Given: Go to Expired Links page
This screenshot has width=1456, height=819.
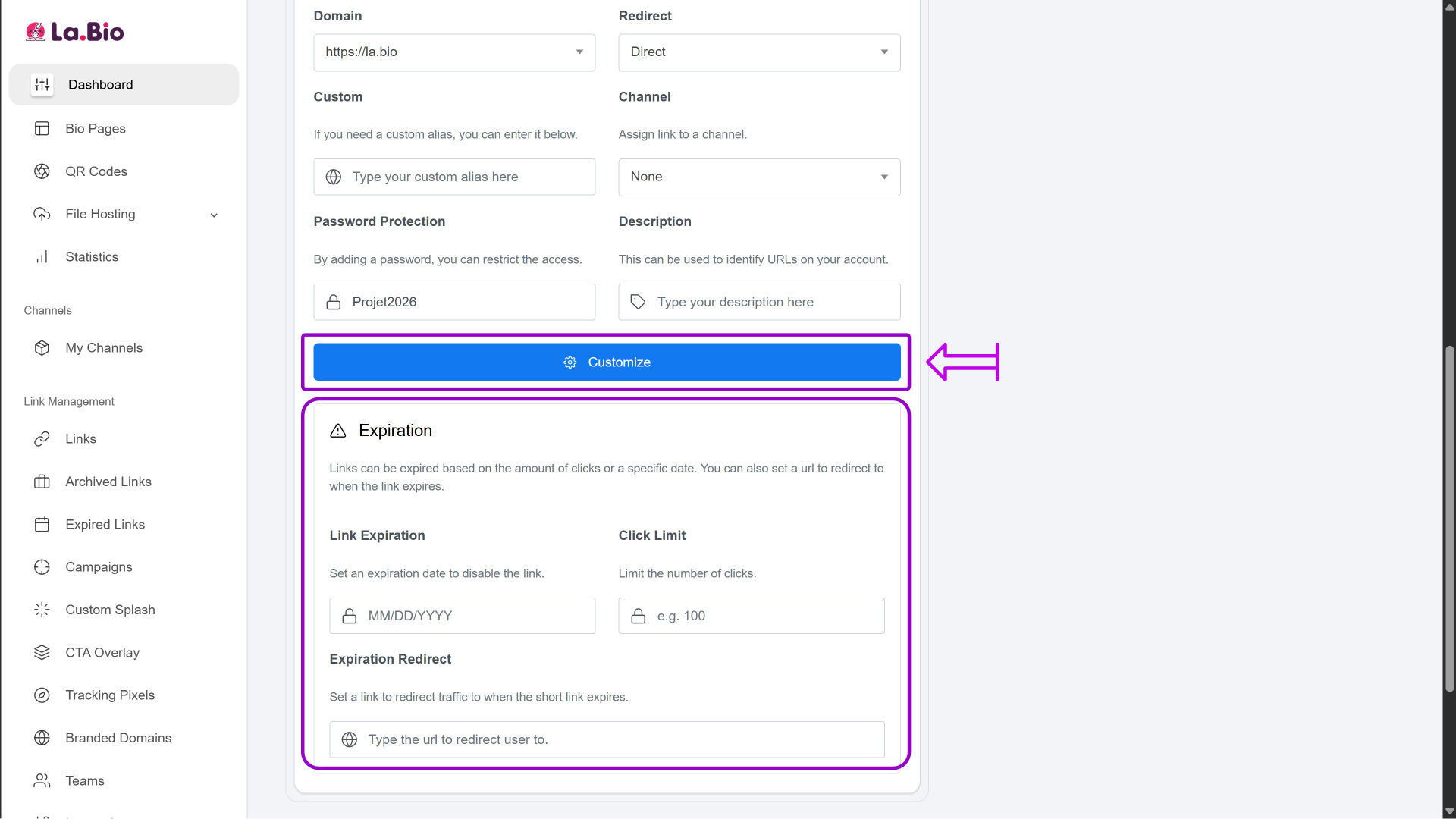Looking at the screenshot, I should point(105,525).
